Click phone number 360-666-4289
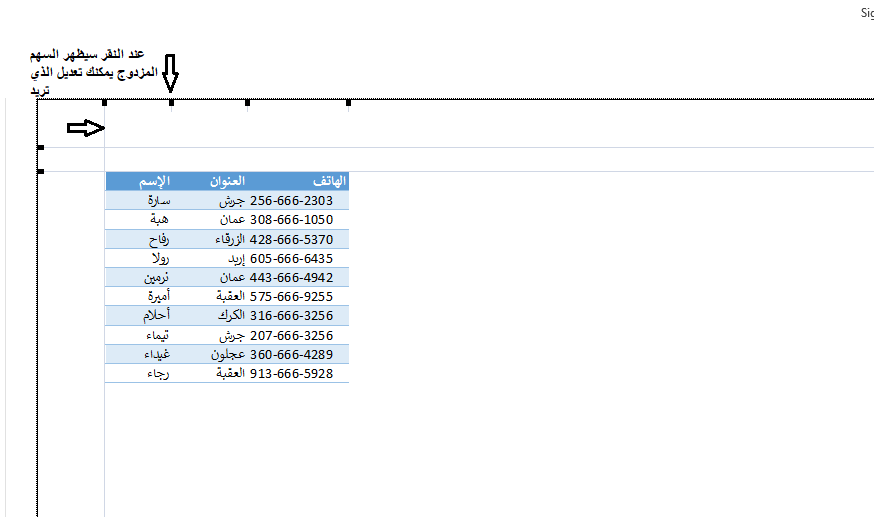874x517 pixels. coord(292,354)
